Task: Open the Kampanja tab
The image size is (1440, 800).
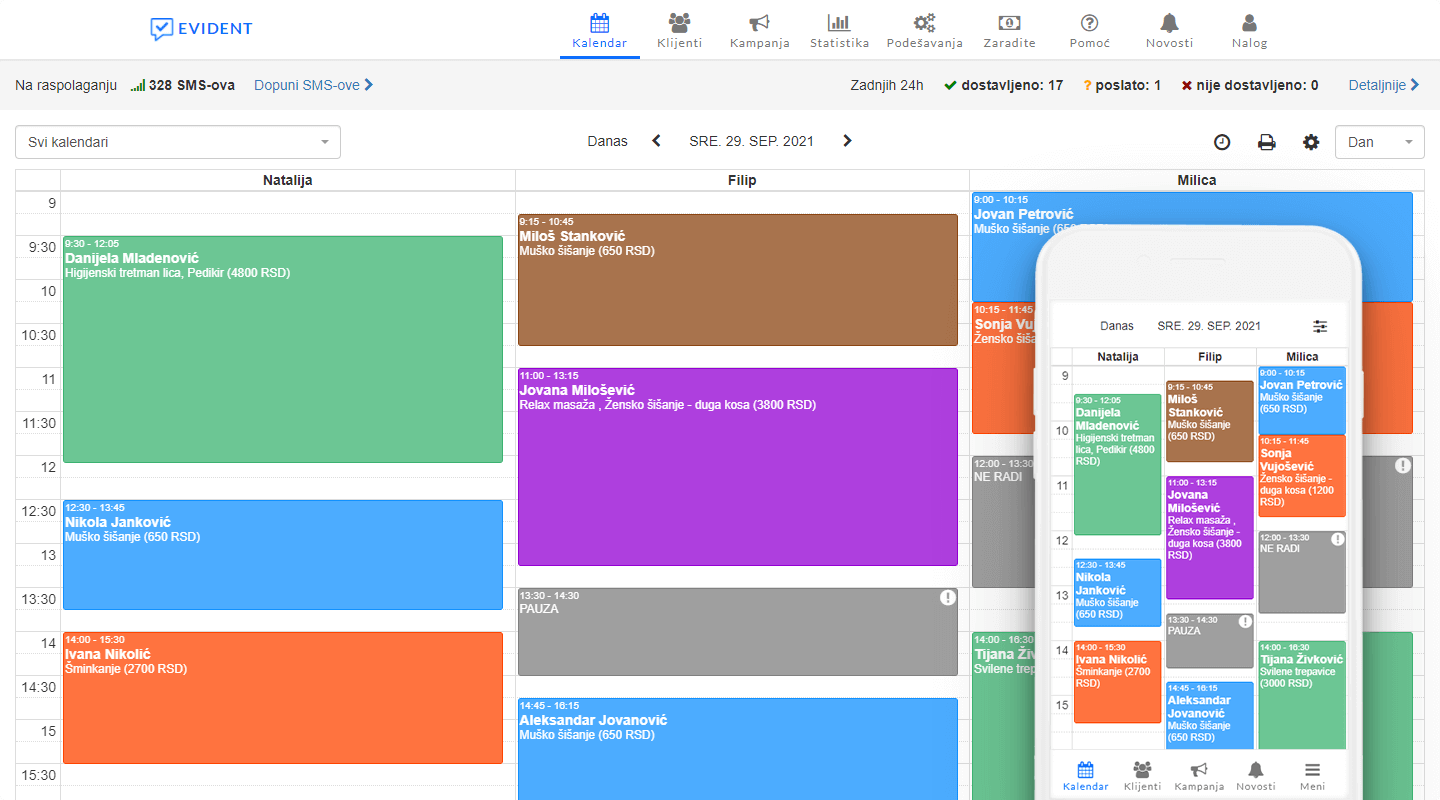Action: click(759, 30)
